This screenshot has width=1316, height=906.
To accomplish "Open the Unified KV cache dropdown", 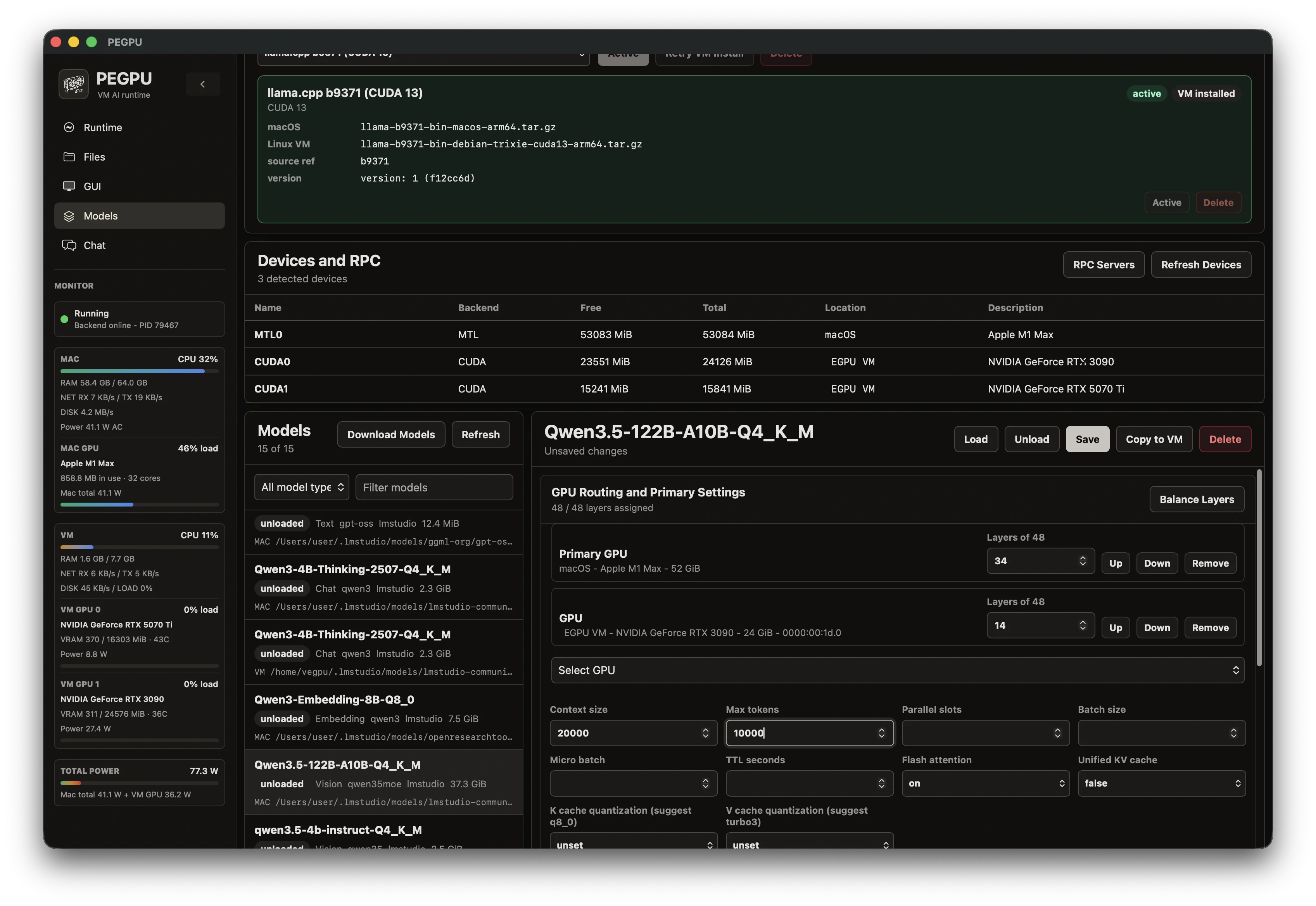I will tap(1161, 783).
